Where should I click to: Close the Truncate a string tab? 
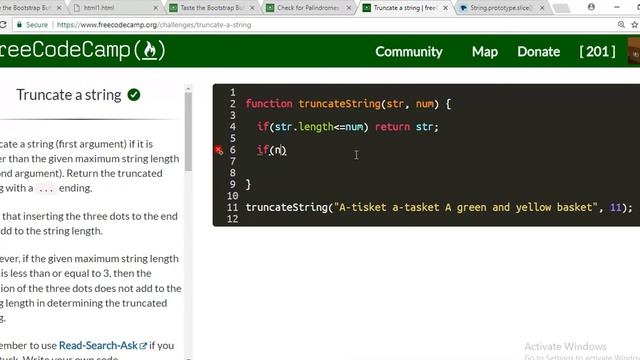point(445,8)
